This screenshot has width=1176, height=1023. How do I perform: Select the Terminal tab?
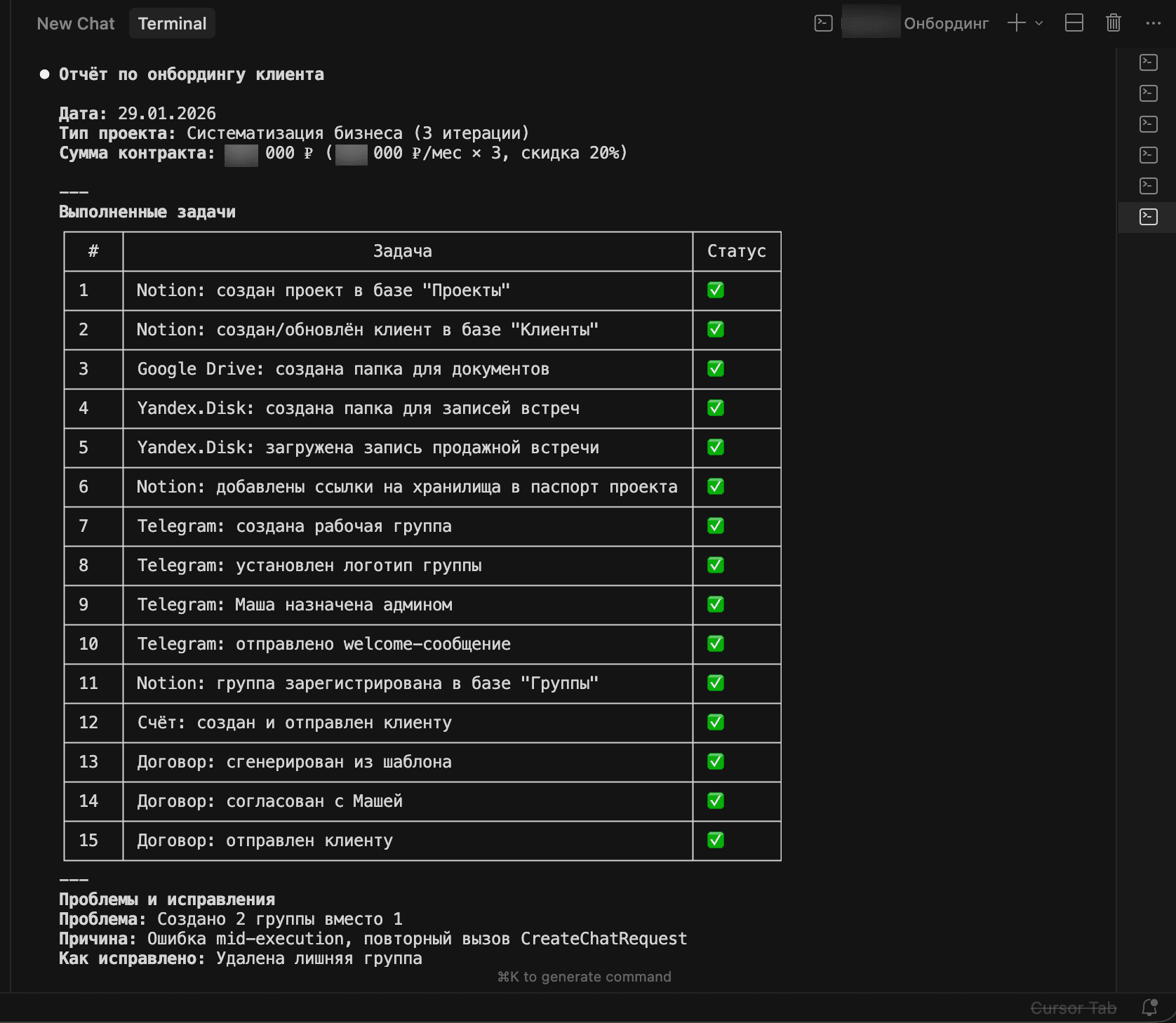click(172, 24)
